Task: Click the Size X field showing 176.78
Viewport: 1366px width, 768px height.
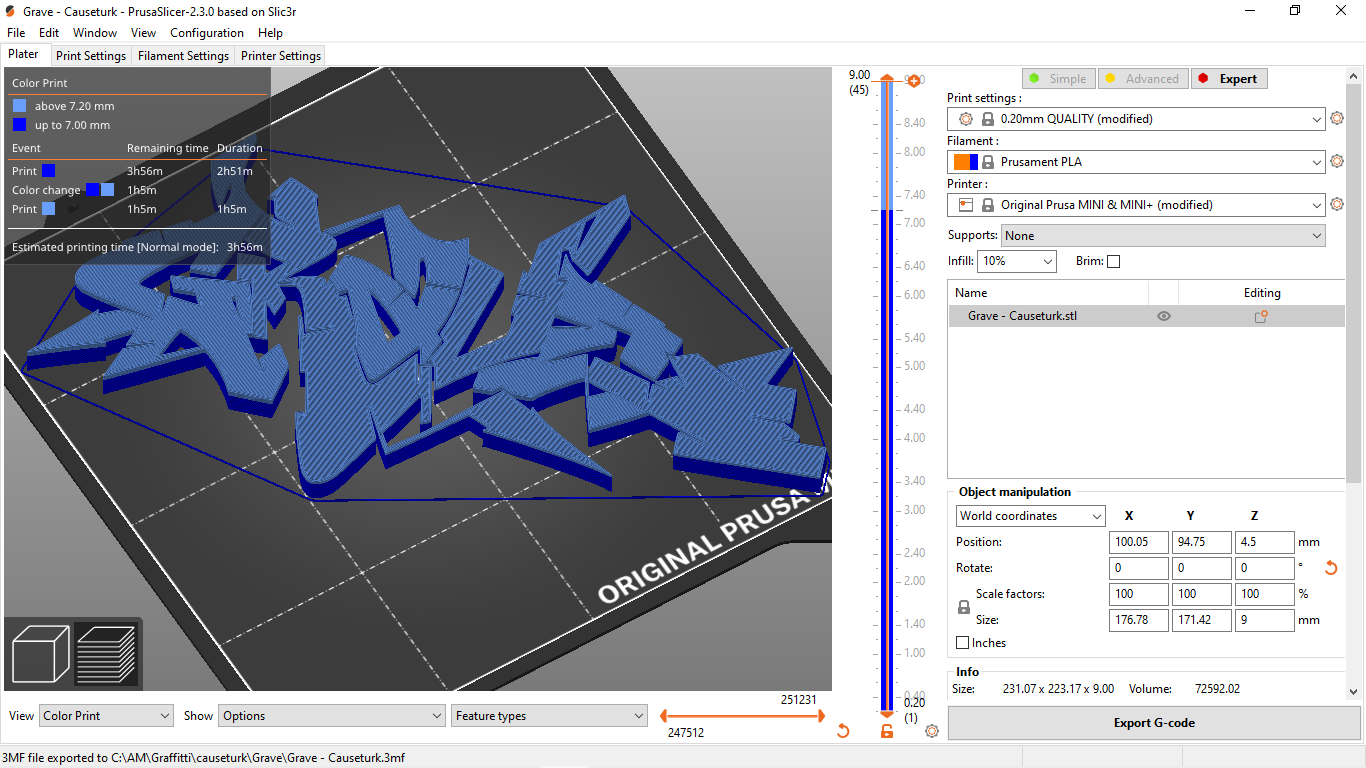Action: 1139,620
